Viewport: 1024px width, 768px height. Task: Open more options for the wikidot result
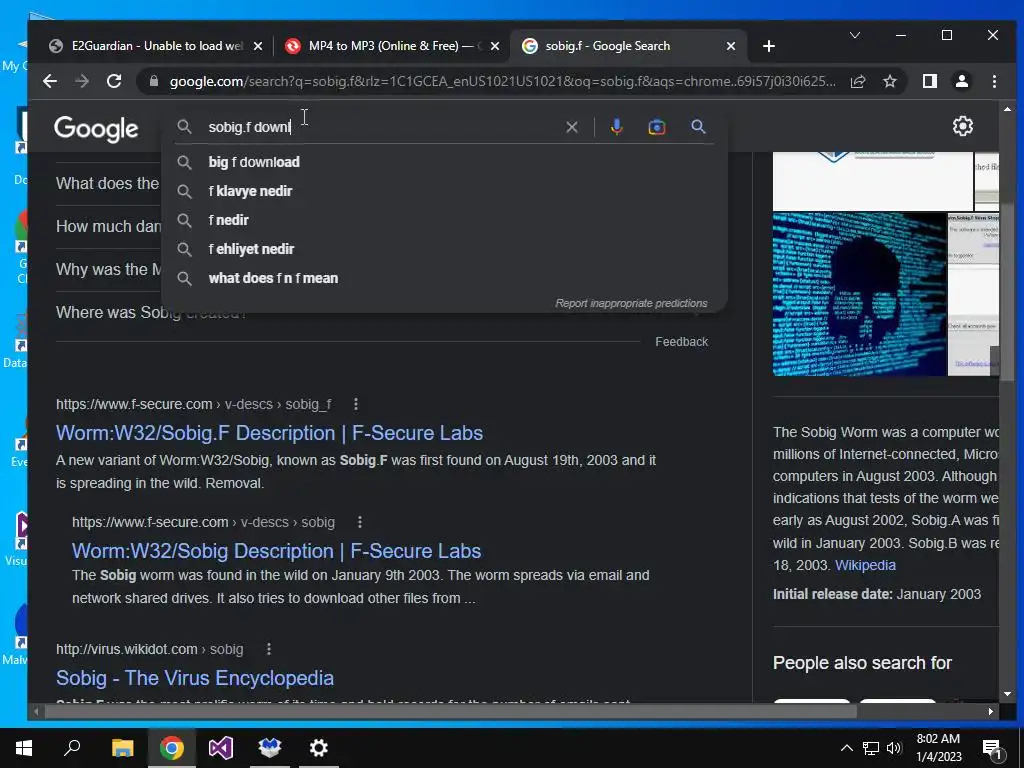(268, 649)
